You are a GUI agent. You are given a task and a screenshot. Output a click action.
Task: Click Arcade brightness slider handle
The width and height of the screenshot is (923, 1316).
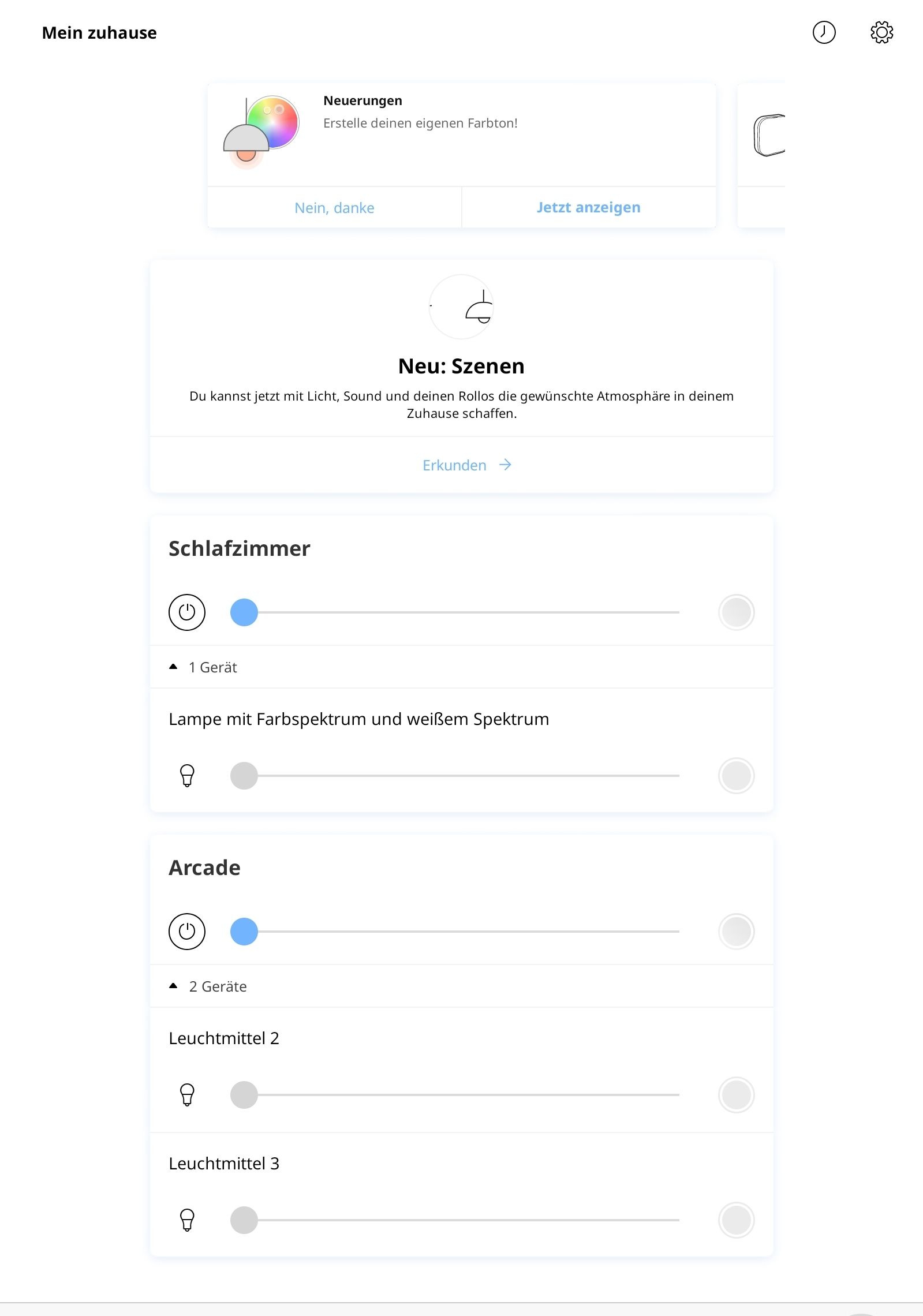click(x=244, y=932)
